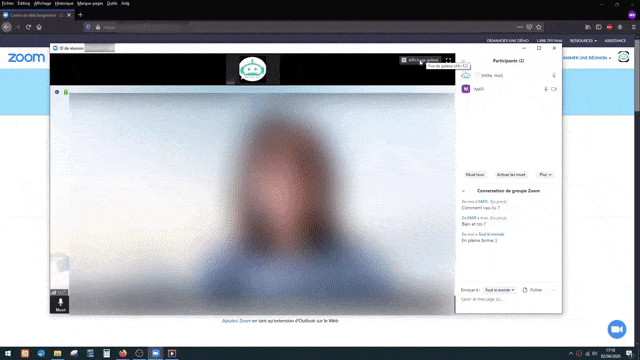Open Windows Start menu
This screenshot has width=640, height=360.
pos(8,353)
